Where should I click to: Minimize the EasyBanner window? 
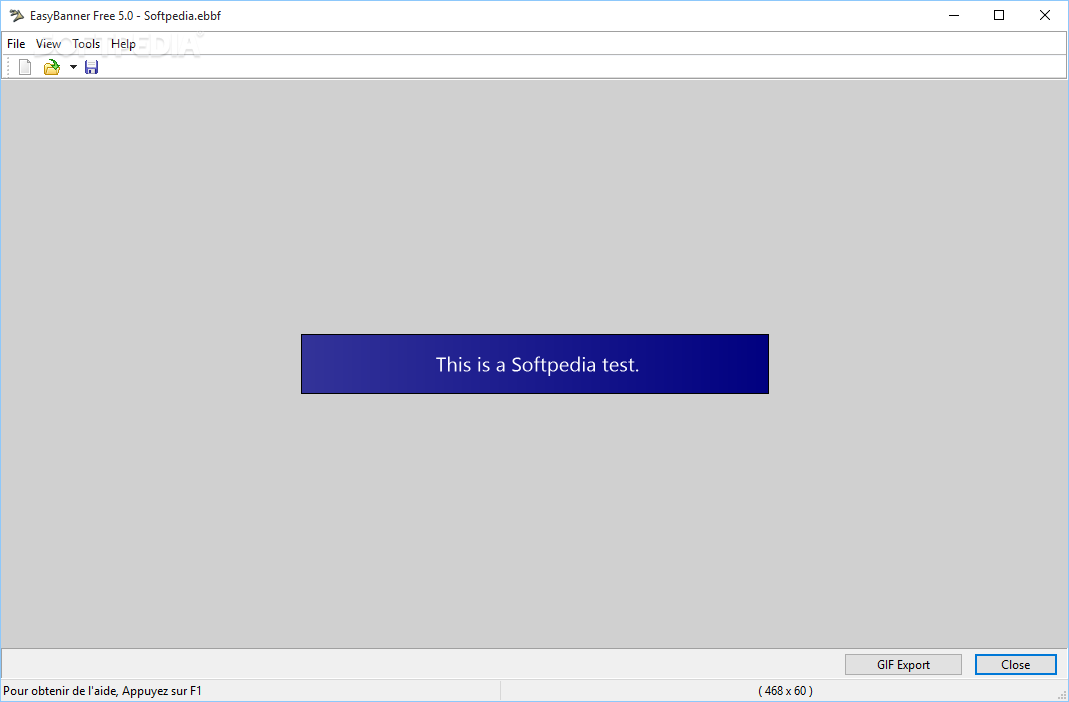[953, 16]
